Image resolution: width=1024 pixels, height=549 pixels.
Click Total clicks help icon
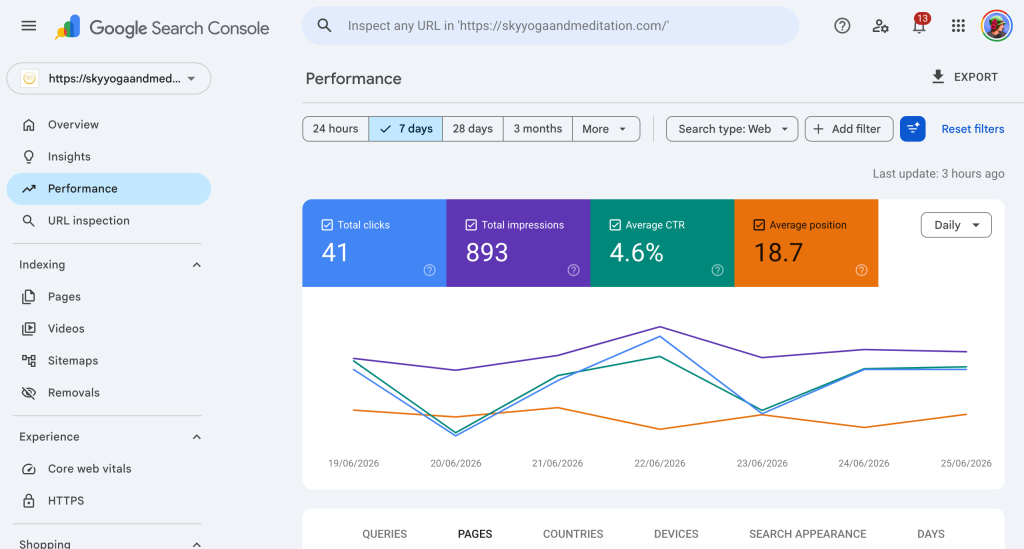pos(429,270)
